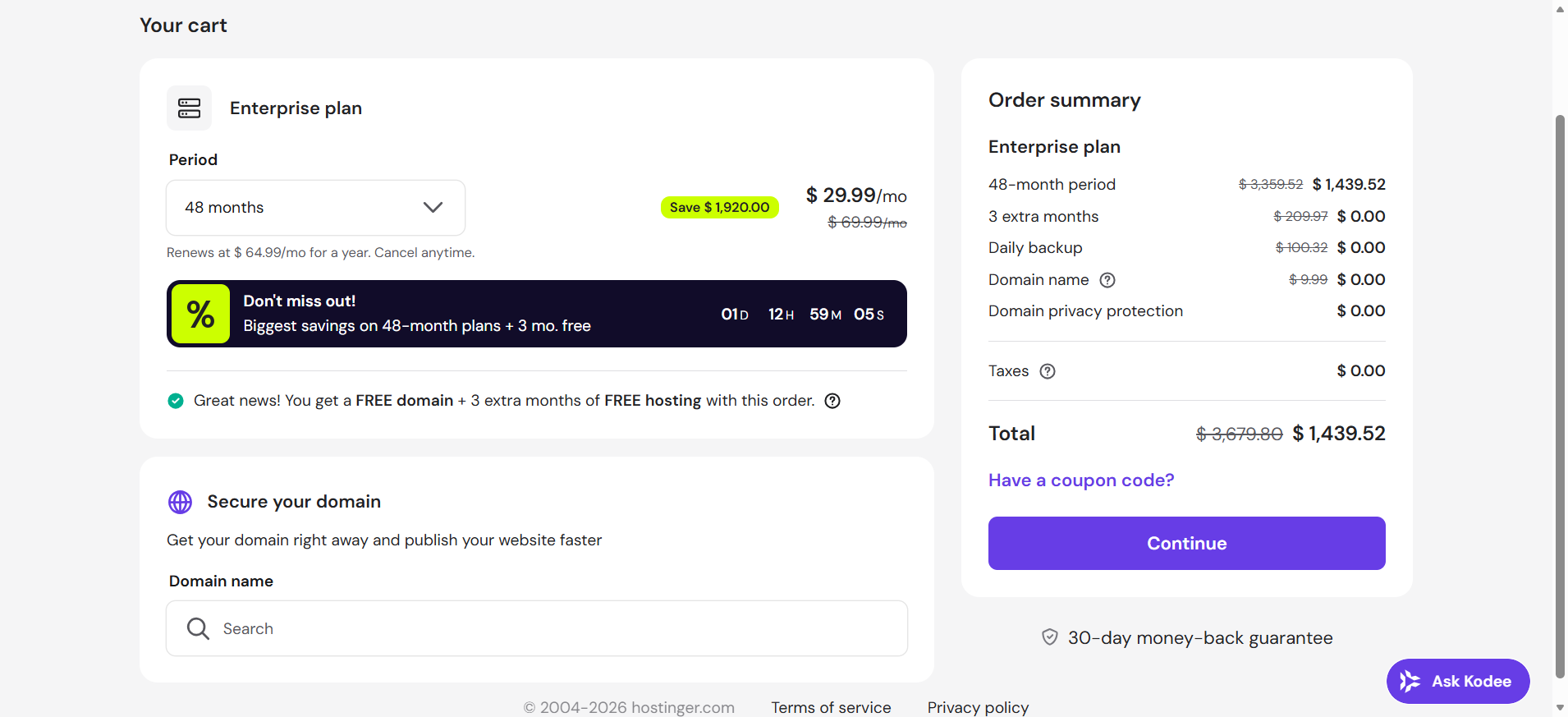Click the '3 extra months' summary row label
Screen dimensions: 1568x717
pos(1043,217)
